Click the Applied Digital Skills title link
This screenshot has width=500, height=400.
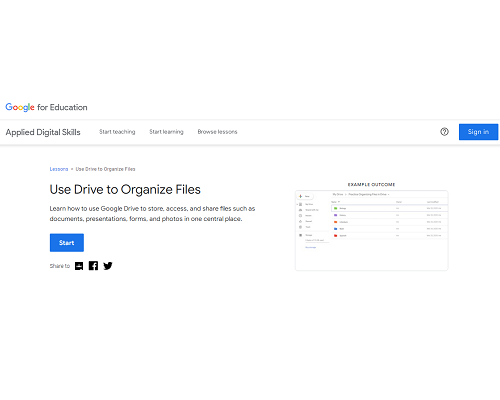coord(43,132)
